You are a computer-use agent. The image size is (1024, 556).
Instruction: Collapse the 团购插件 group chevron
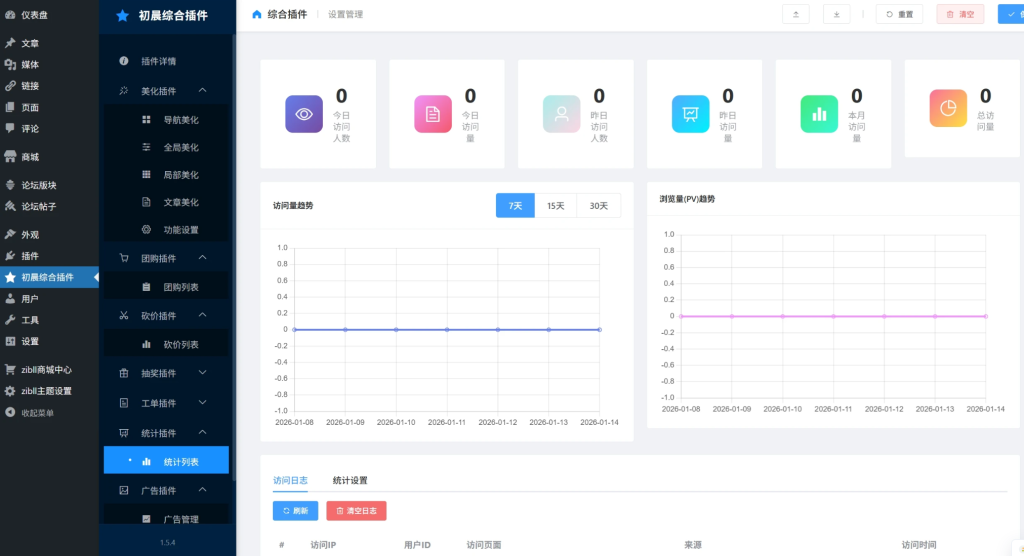(x=202, y=257)
